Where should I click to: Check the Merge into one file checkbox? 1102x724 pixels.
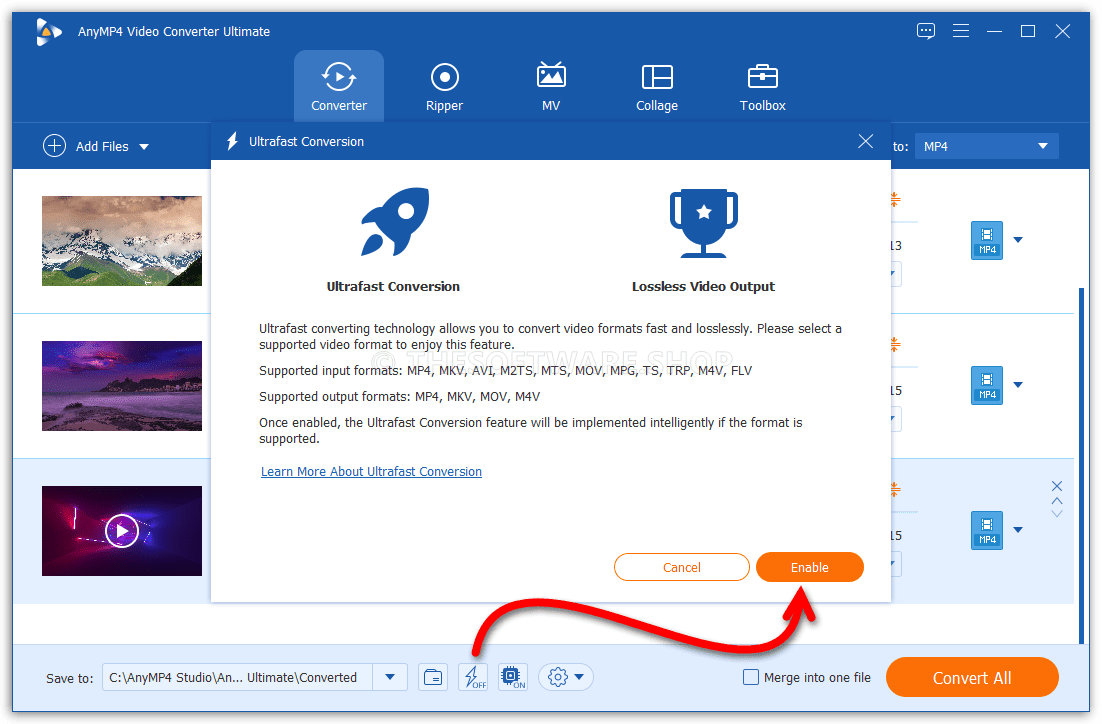pyautogui.click(x=751, y=678)
